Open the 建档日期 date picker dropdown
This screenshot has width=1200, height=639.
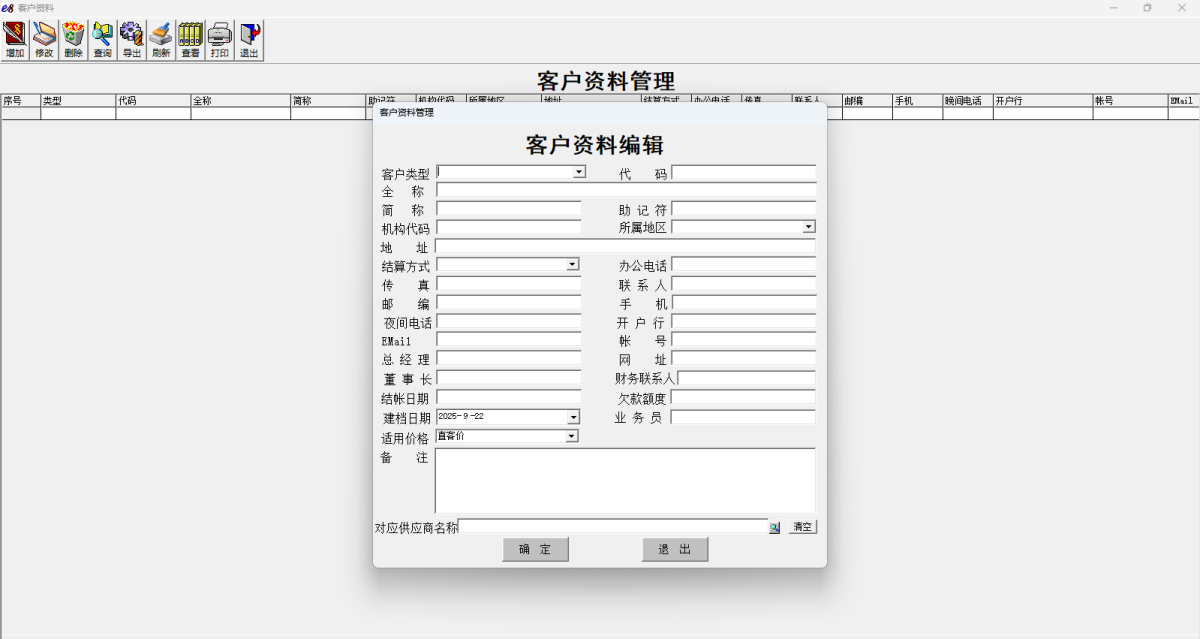(x=573, y=417)
